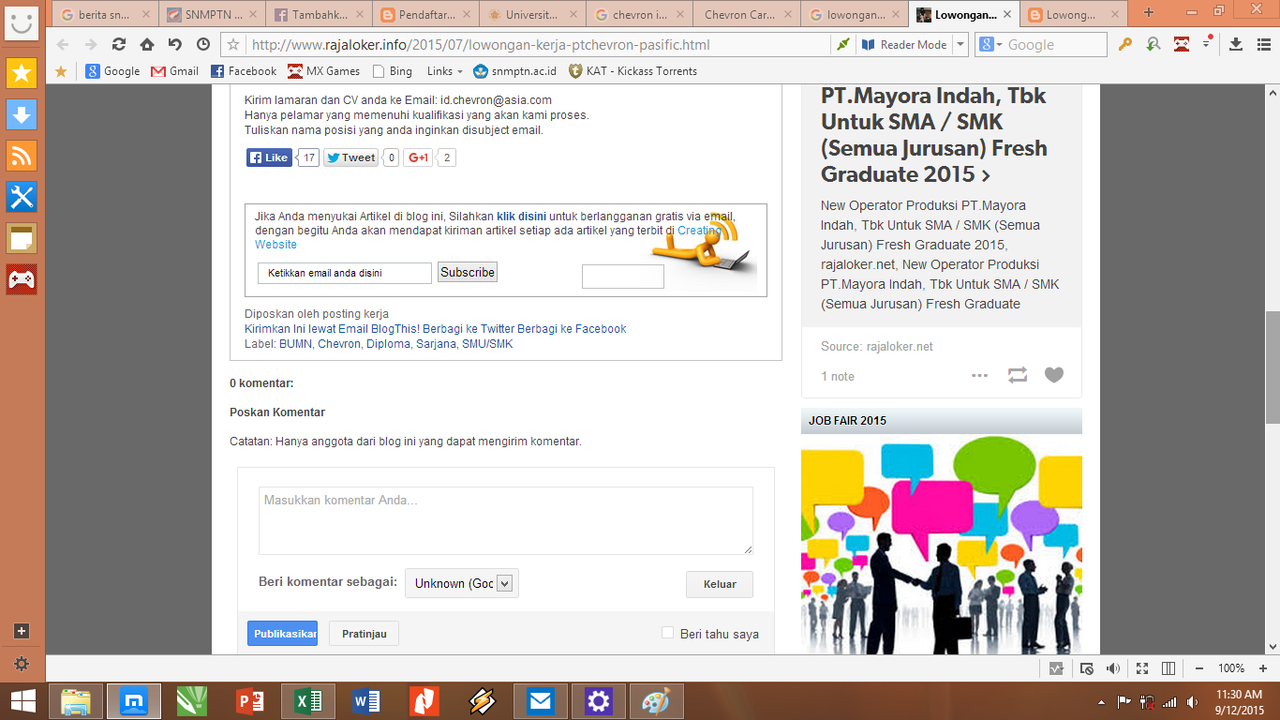The image size is (1280, 720).
Task: Enable split screen view in status bar
Action: click(x=1168, y=668)
